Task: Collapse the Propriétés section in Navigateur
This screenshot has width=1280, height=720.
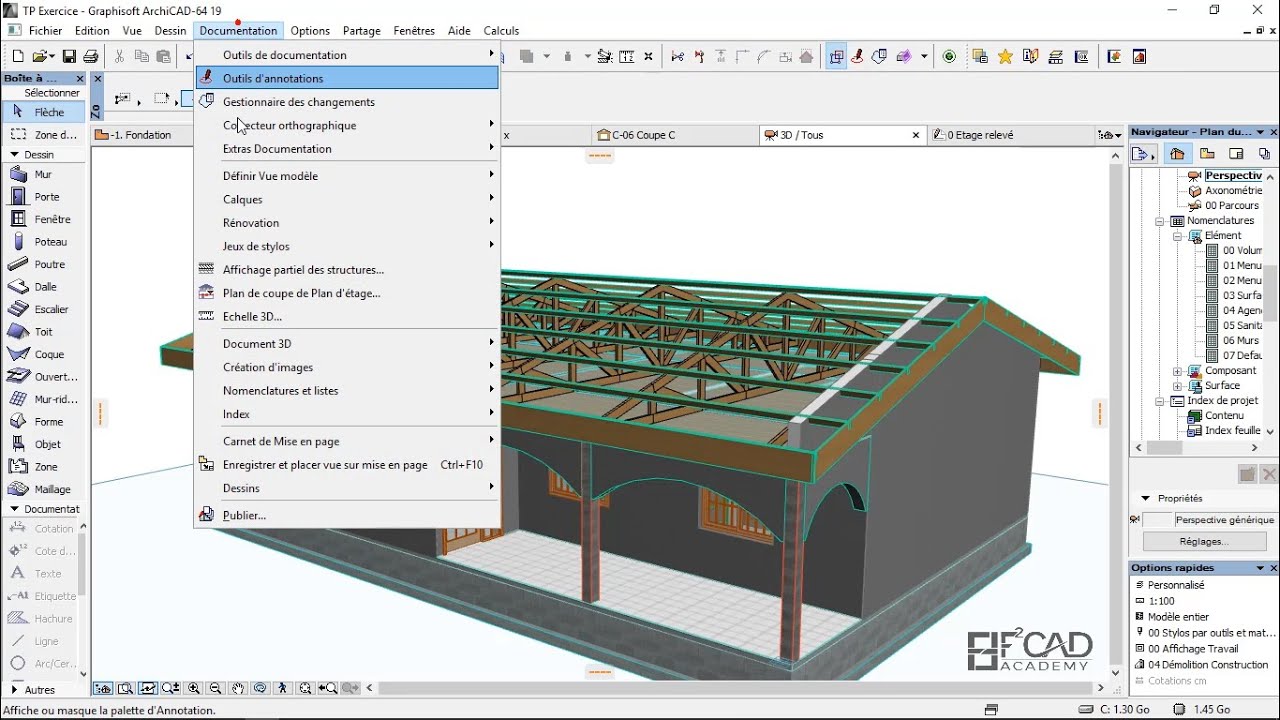Action: 1146,498
